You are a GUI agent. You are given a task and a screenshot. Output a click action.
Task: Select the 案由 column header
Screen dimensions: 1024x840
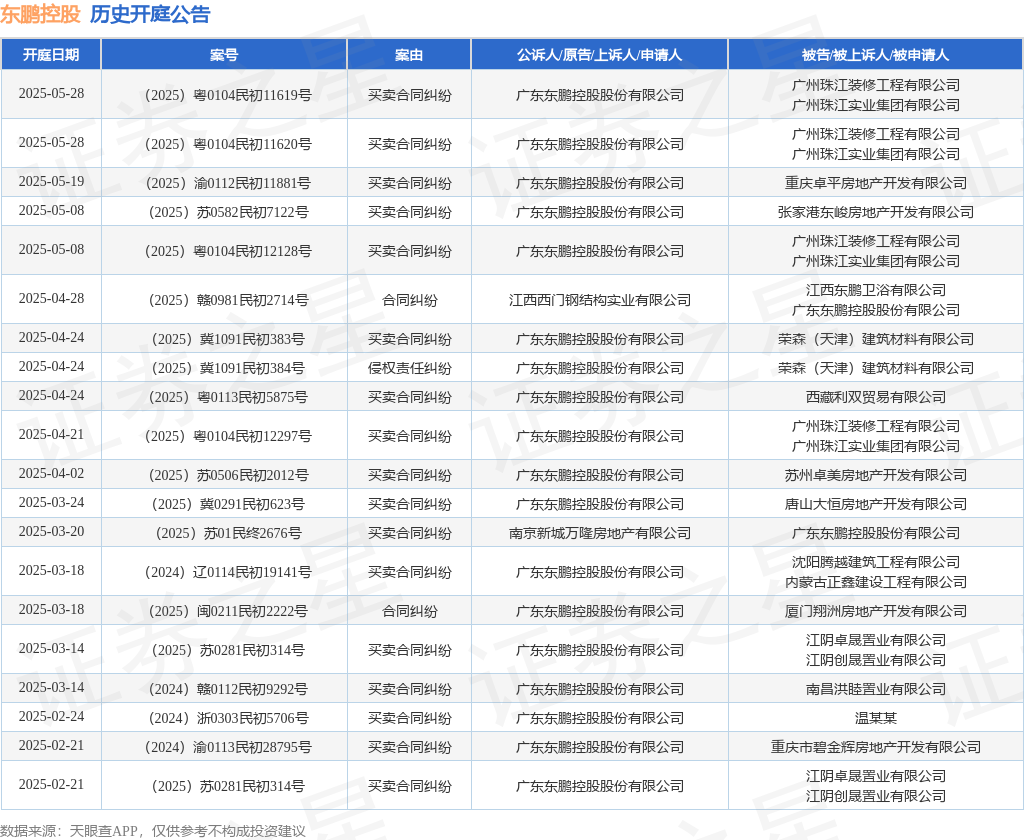[409, 55]
